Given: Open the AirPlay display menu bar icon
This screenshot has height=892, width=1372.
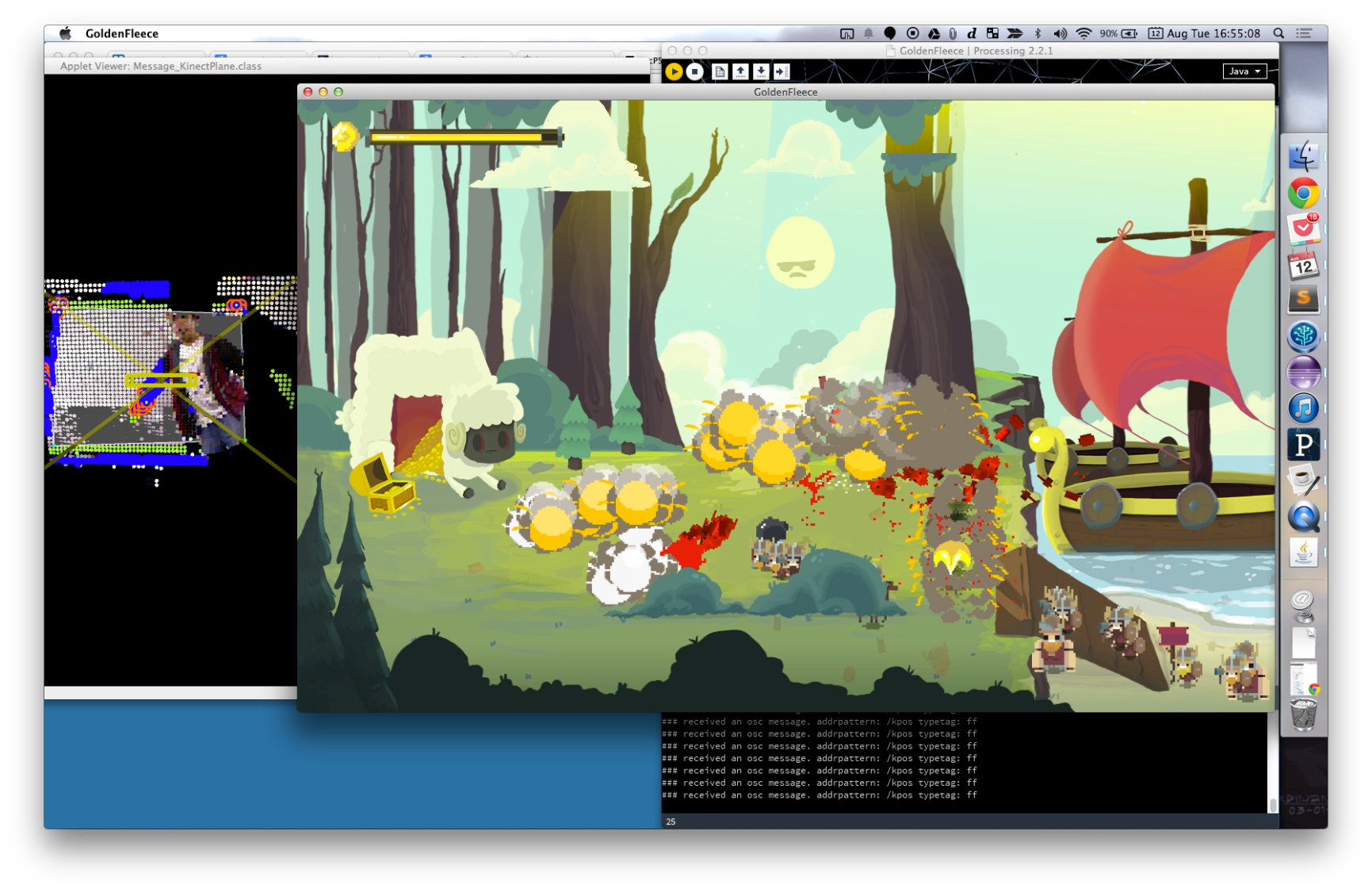Looking at the screenshot, I should click(847, 33).
